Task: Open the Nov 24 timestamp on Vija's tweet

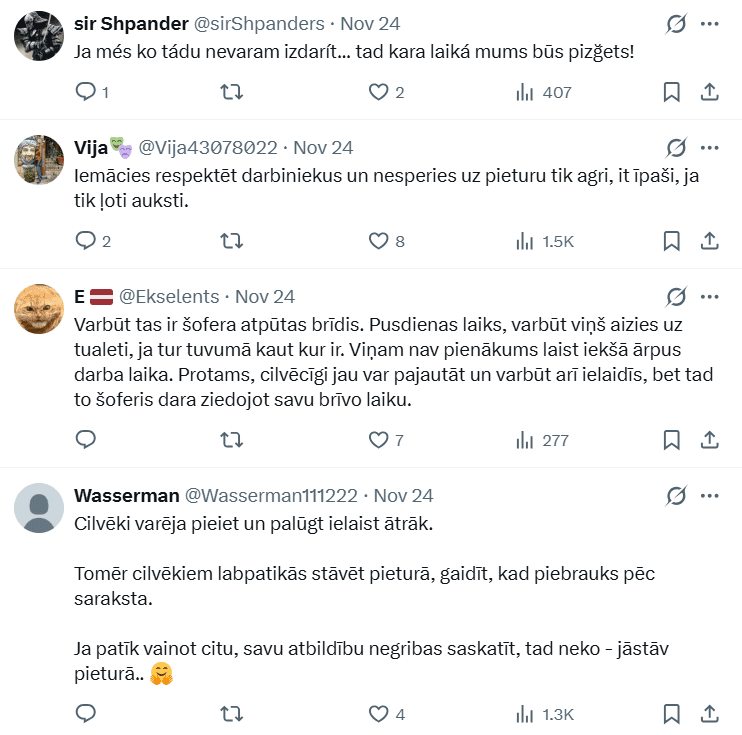Action: pos(323,148)
